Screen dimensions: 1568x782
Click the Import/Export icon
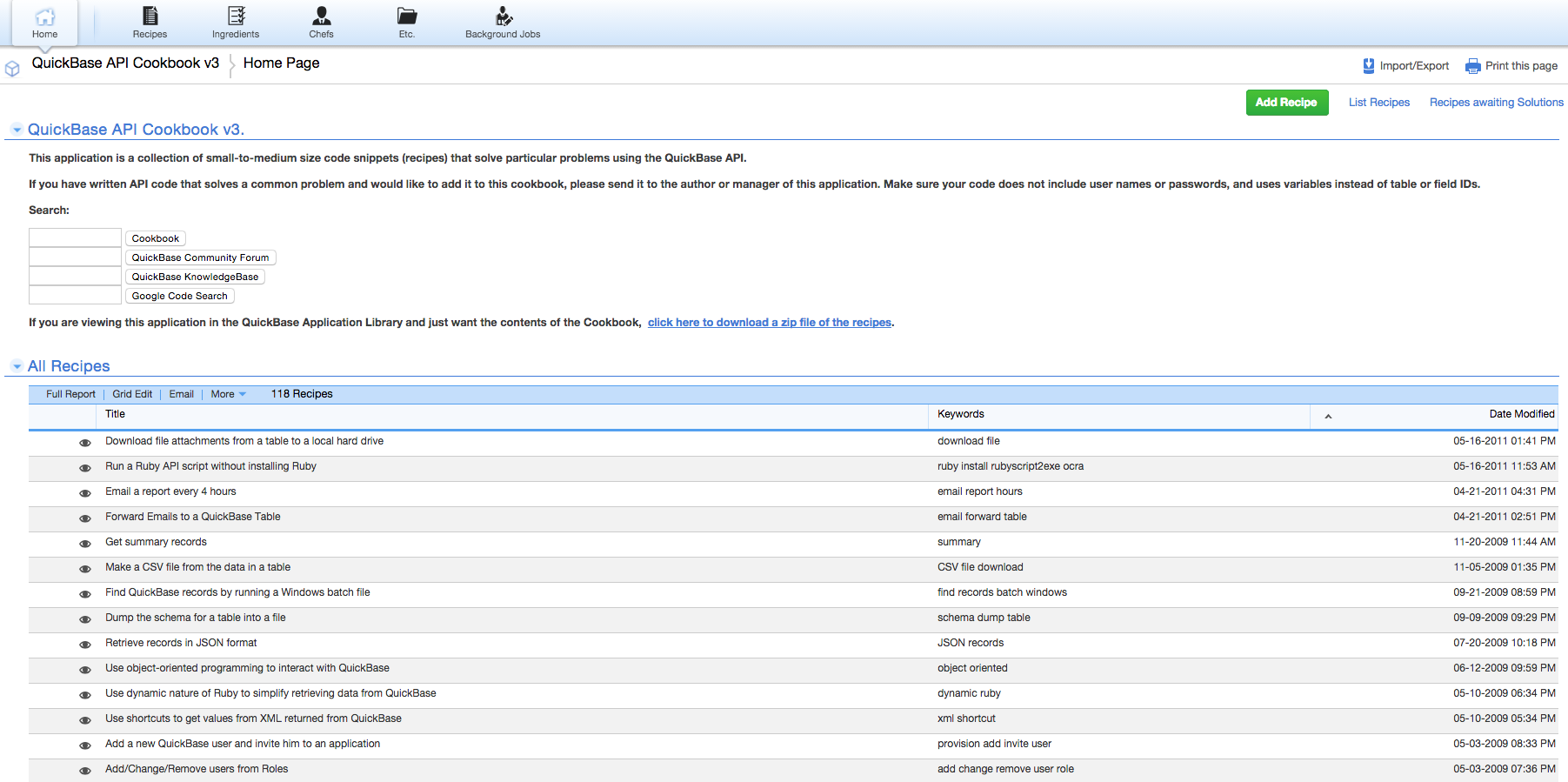click(1369, 66)
